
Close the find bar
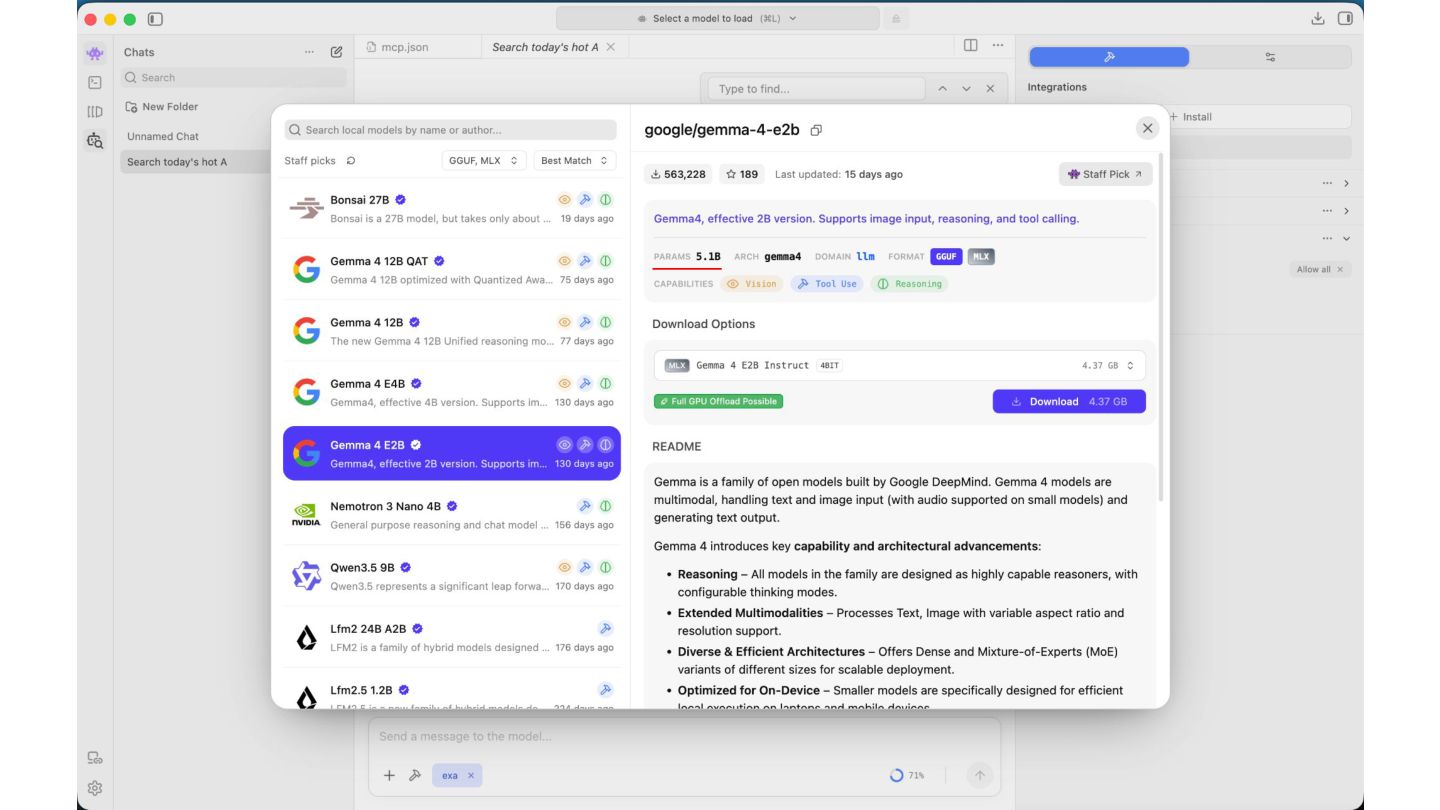(x=990, y=89)
